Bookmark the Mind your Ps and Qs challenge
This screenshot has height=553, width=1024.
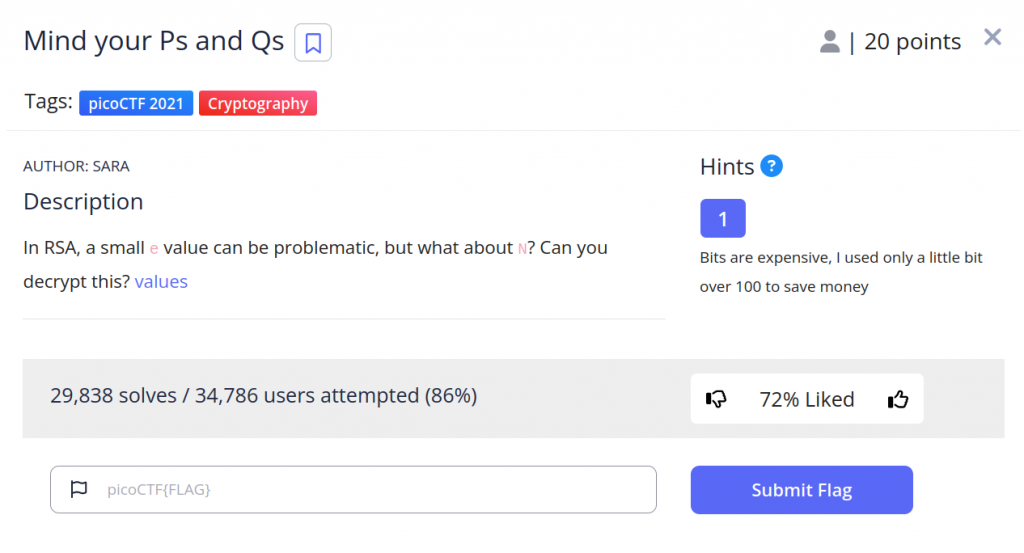pyautogui.click(x=313, y=43)
